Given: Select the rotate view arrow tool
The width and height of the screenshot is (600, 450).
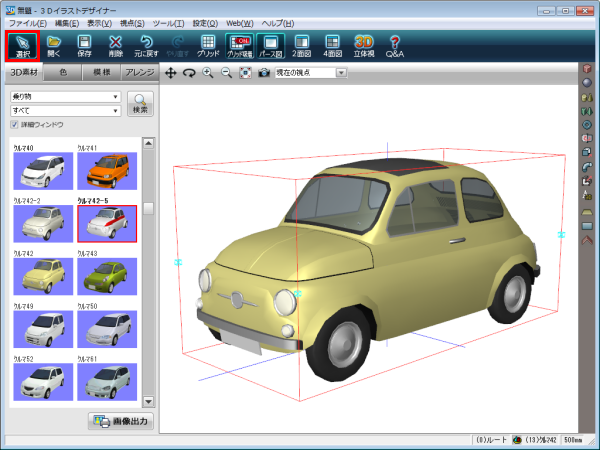Looking at the screenshot, I should point(189,73).
